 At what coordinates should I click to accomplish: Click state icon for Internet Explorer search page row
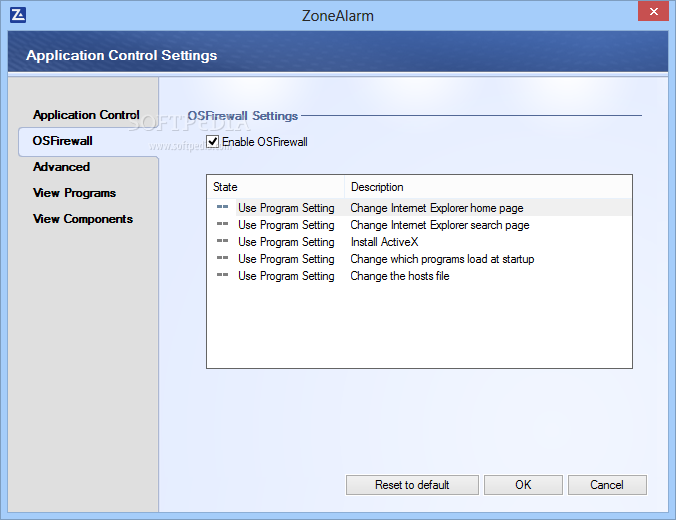coord(222,224)
